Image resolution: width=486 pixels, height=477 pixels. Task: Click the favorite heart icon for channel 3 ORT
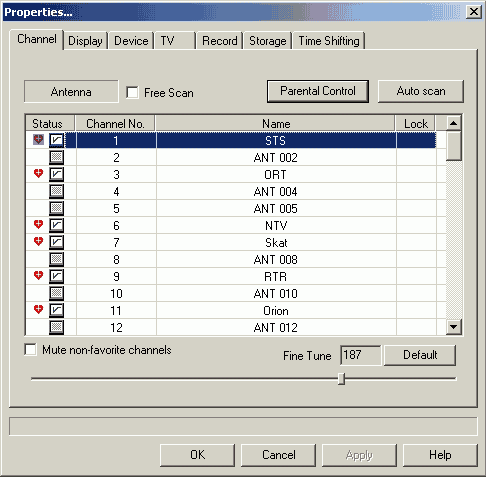tap(38, 173)
